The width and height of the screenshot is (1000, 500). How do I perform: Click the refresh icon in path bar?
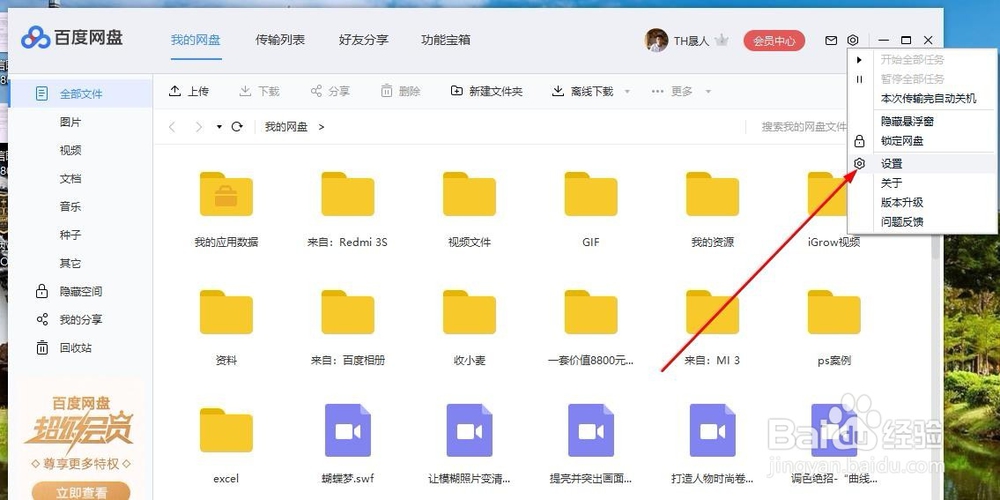(x=237, y=127)
